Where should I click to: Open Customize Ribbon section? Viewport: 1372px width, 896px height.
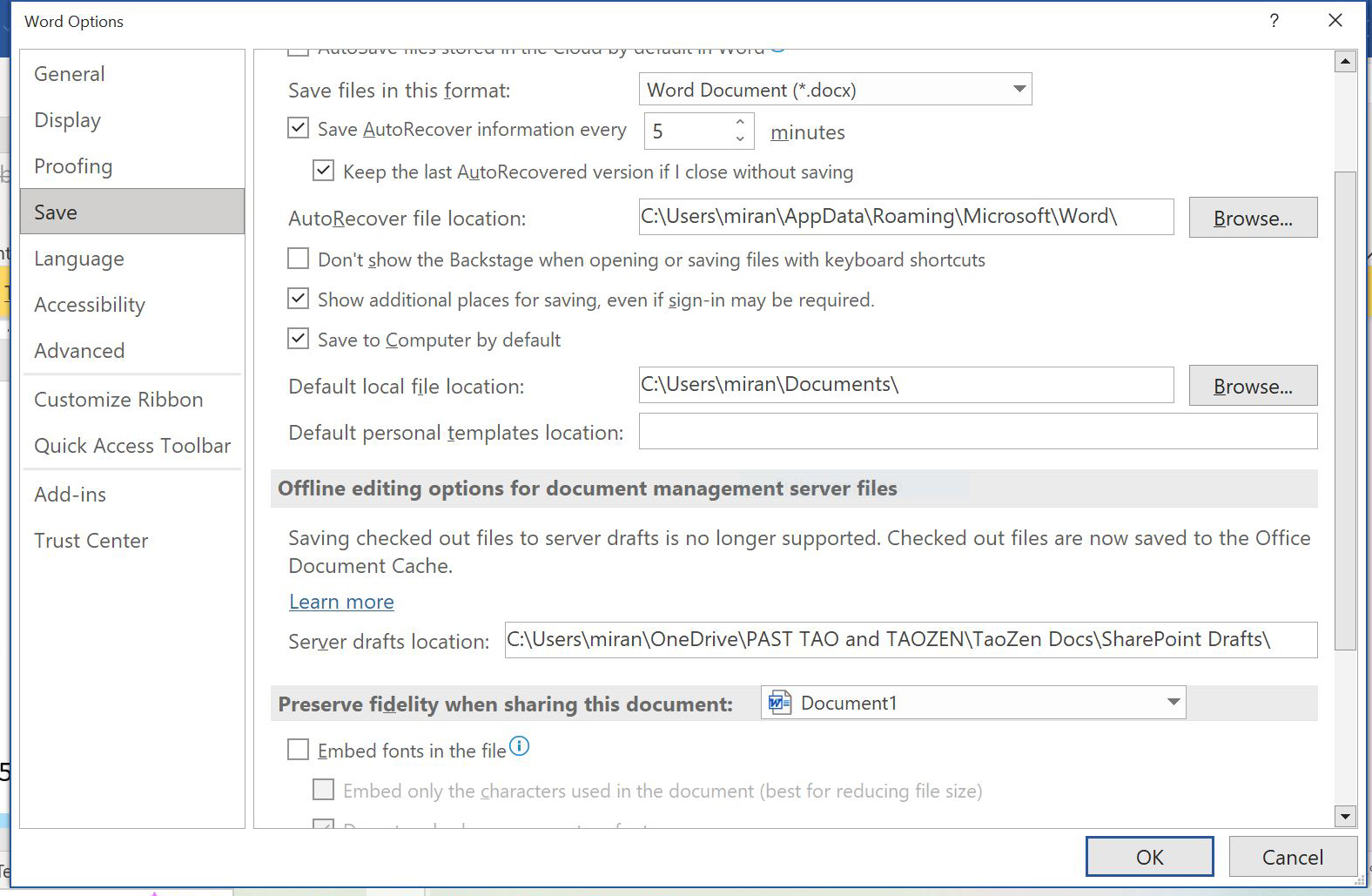coord(132,400)
